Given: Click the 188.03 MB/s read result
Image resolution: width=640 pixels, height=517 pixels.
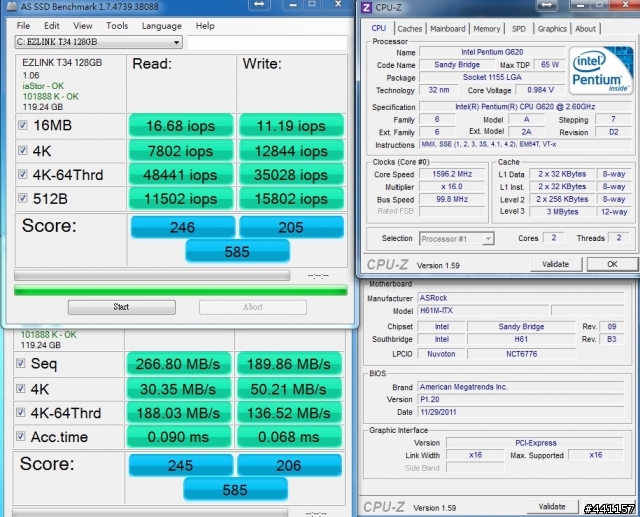Looking at the screenshot, I should click(179, 413).
